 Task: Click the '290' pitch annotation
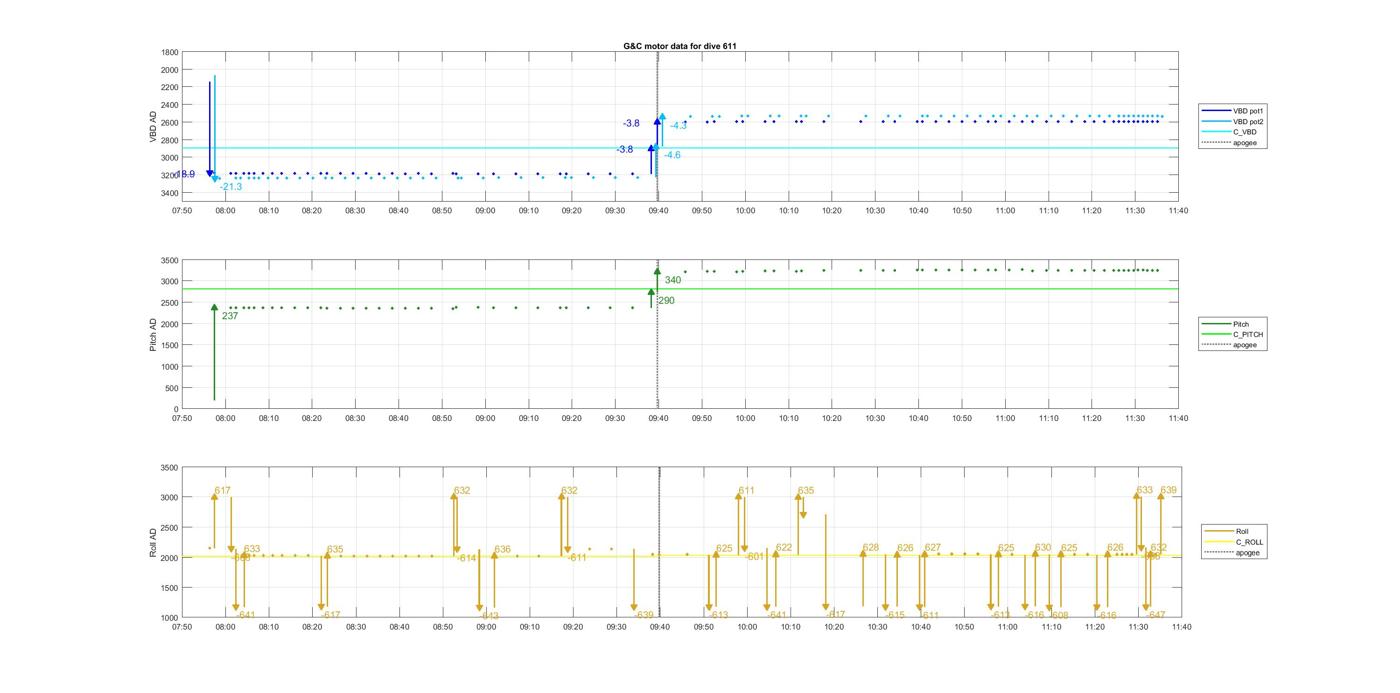[666, 301]
